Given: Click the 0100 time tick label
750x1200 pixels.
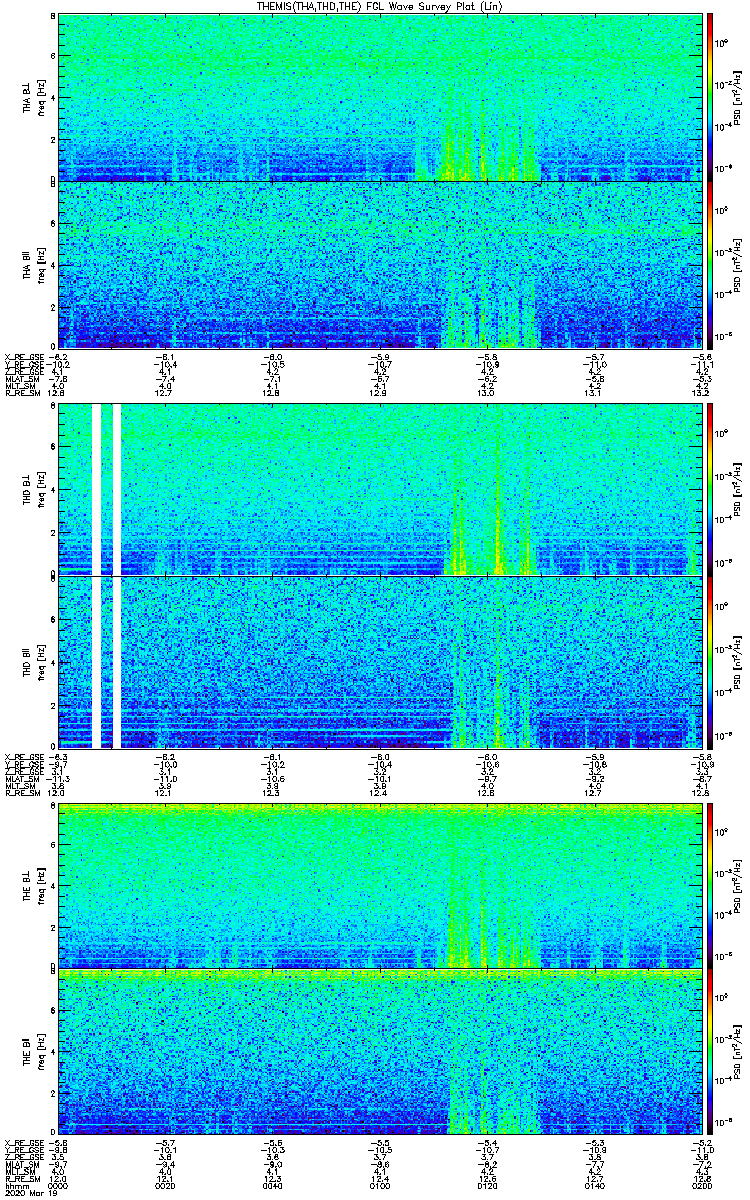Looking at the screenshot, I should (x=379, y=1186).
